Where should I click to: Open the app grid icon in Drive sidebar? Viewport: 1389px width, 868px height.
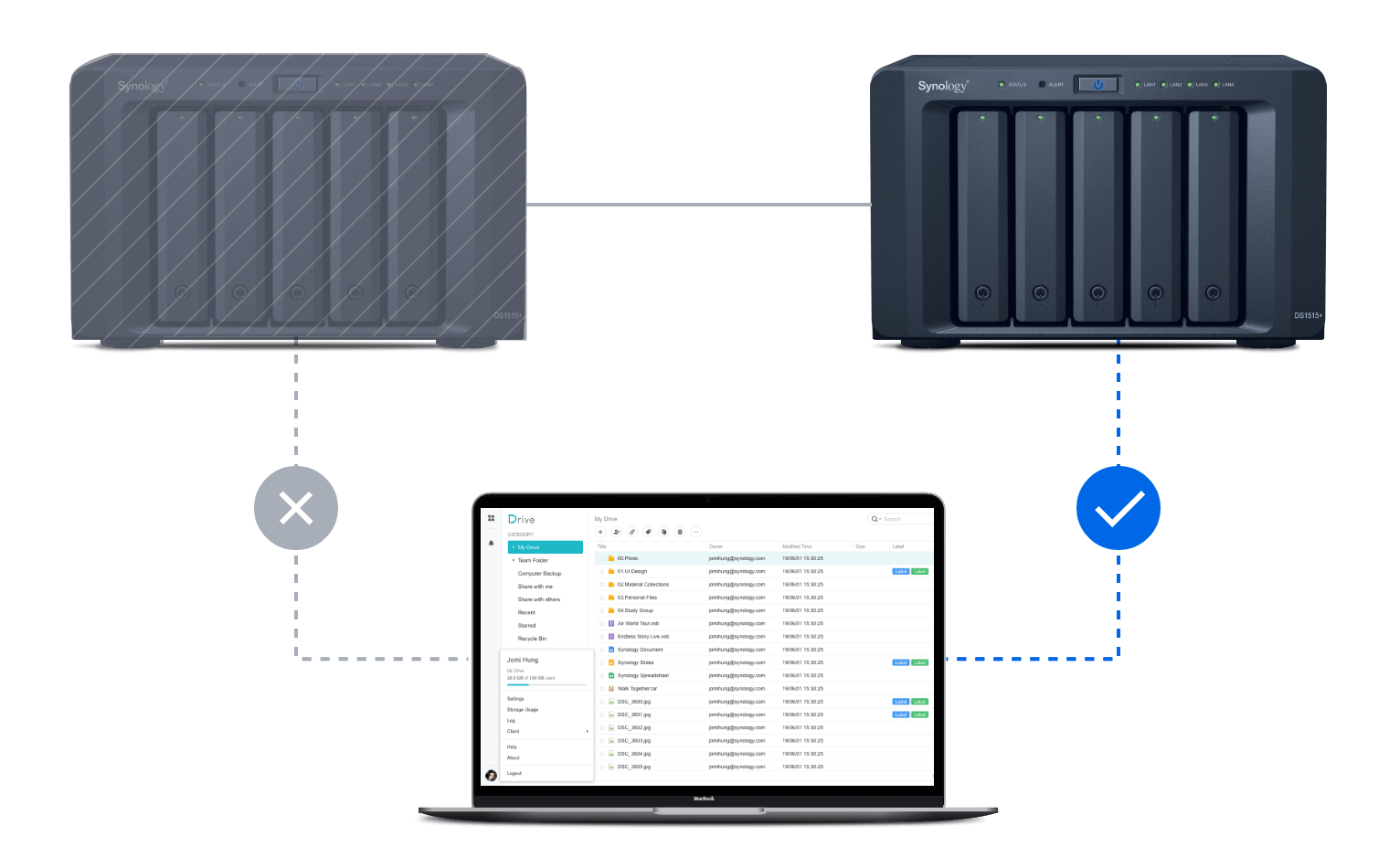tap(491, 518)
